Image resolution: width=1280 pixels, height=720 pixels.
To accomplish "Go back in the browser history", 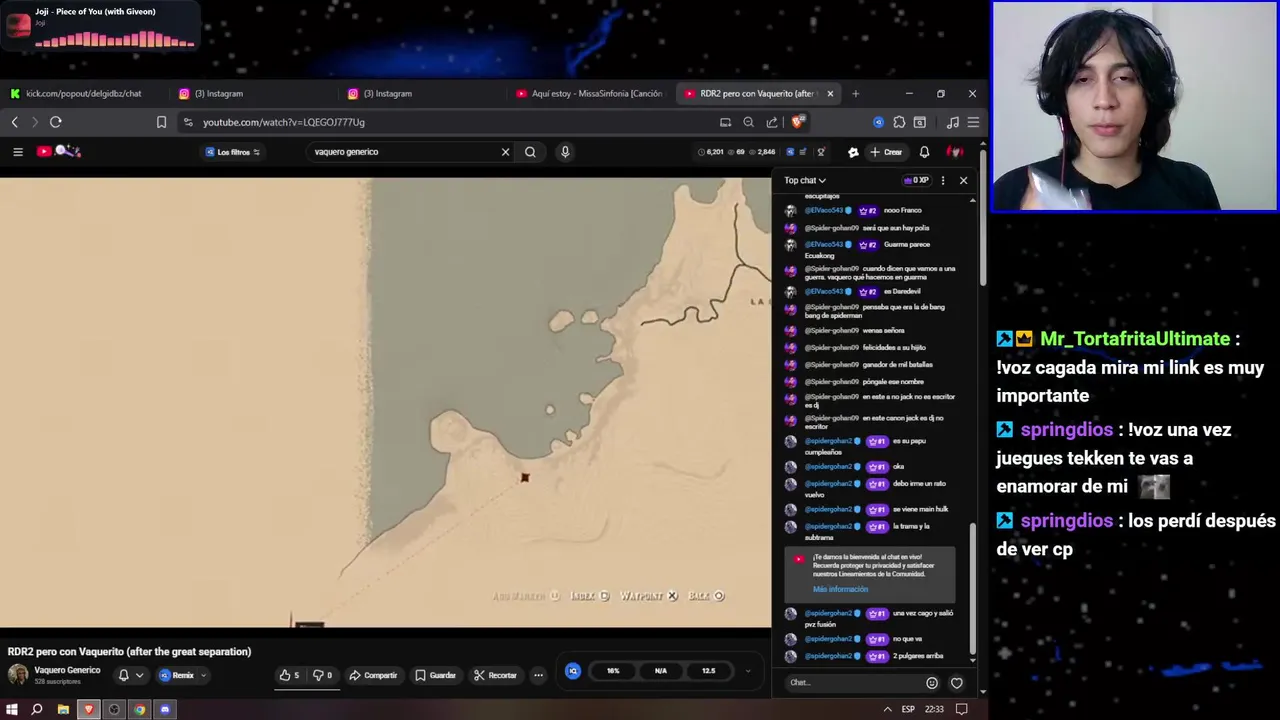I will point(15,122).
